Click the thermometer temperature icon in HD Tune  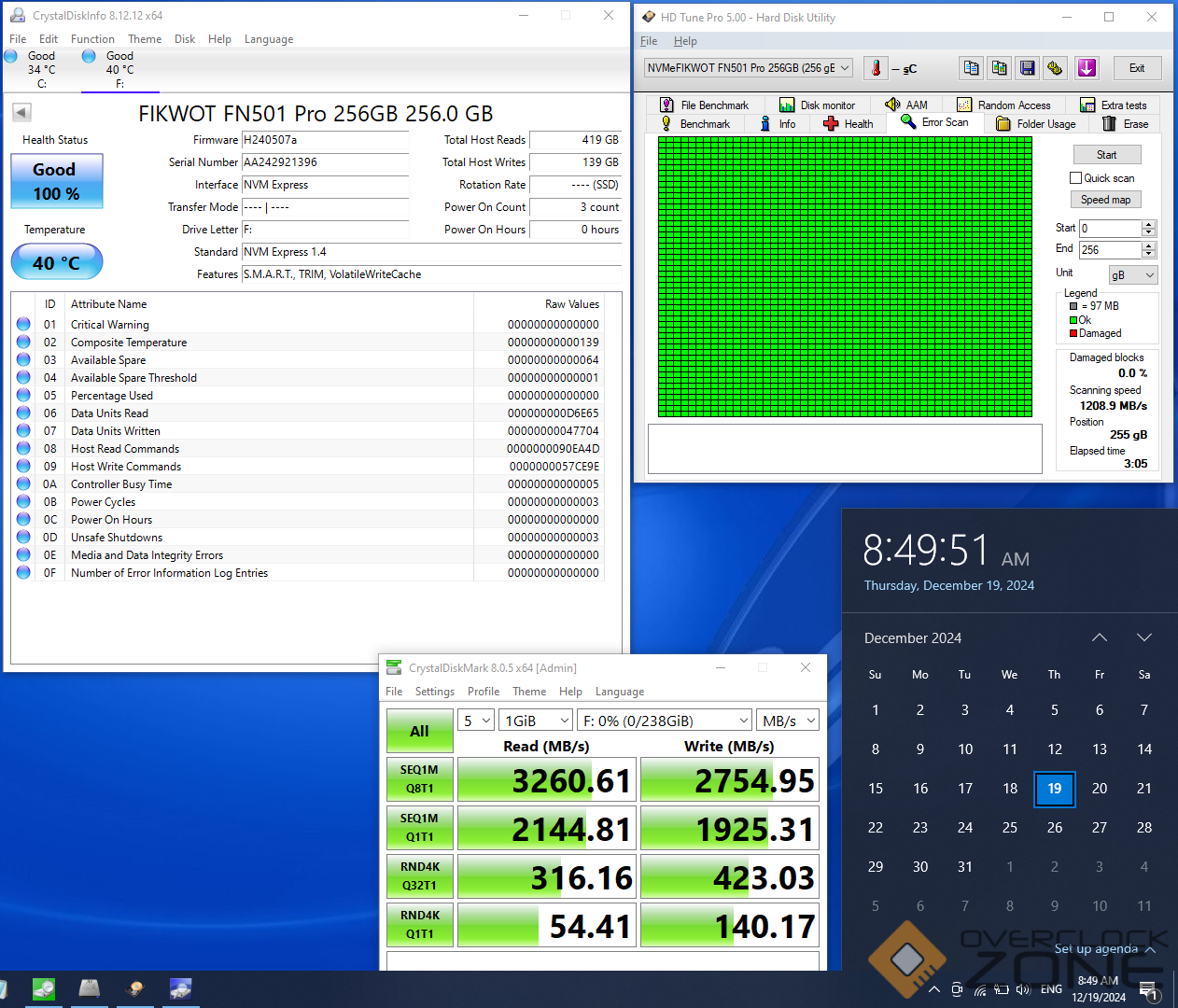(876, 68)
